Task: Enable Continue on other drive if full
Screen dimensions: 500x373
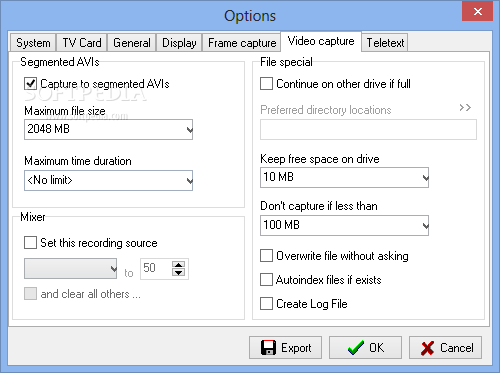Action: 266,84
